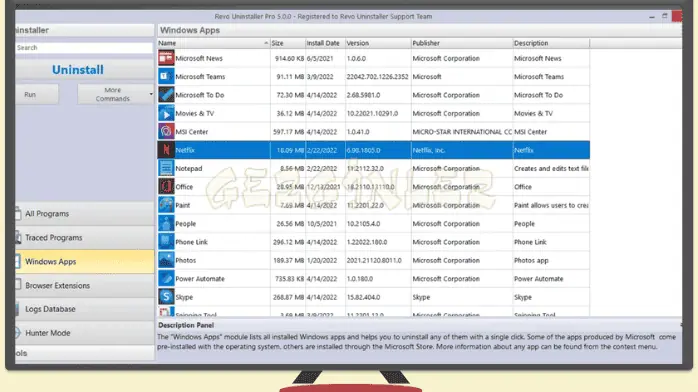The height and width of the screenshot is (392, 698).
Task: Sort by Publisher column header
Action: (x=462, y=43)
